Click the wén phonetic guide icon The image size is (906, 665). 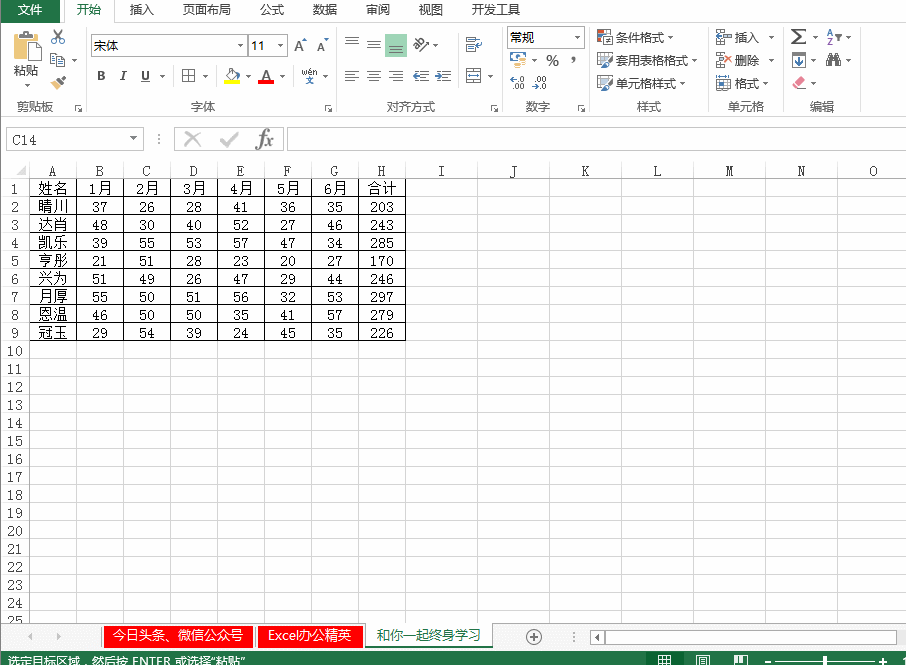[309, 76]
